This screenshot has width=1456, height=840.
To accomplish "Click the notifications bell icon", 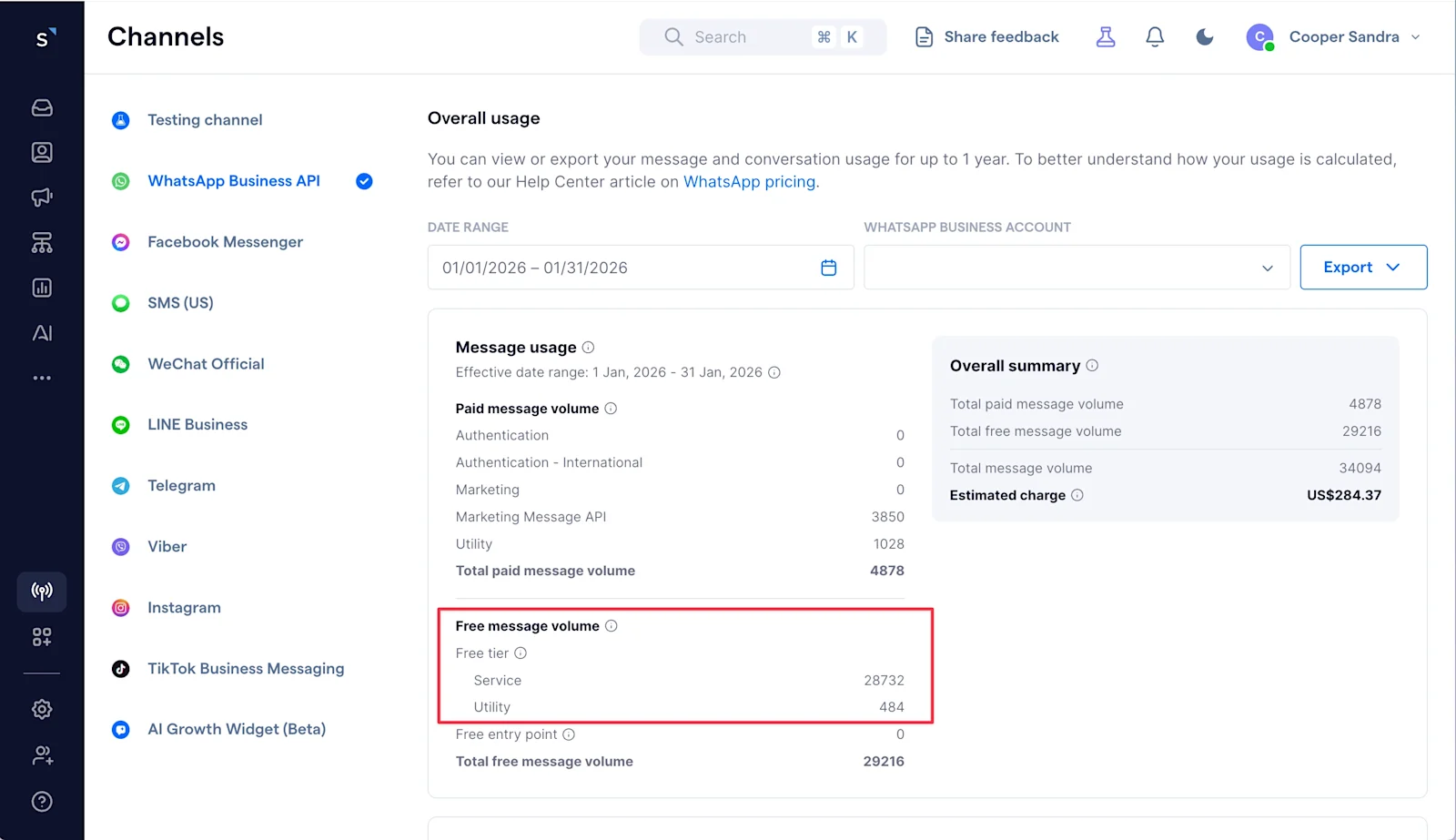I will pos(1155,36).
